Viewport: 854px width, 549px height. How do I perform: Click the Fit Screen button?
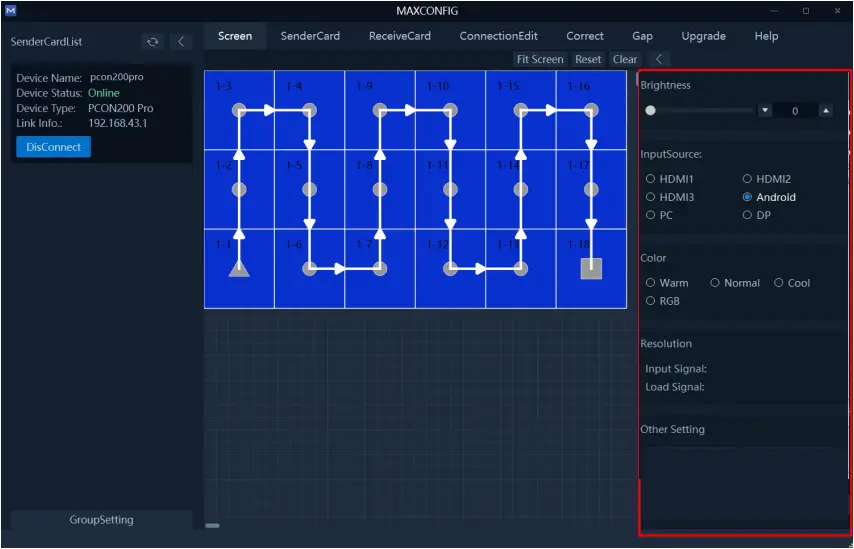pyautogui.click(x=540, y=59)
